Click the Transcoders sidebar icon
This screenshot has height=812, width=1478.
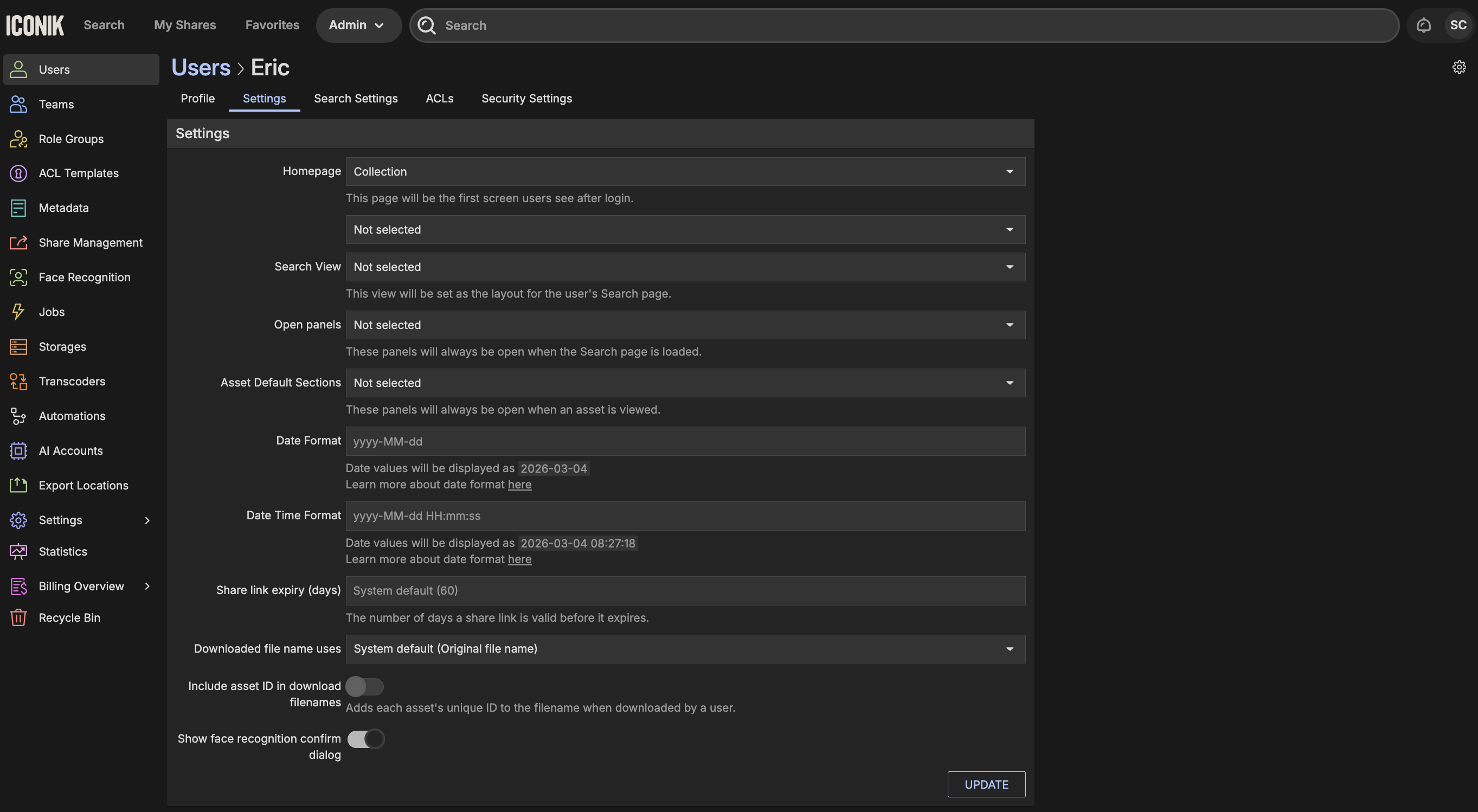18,382
